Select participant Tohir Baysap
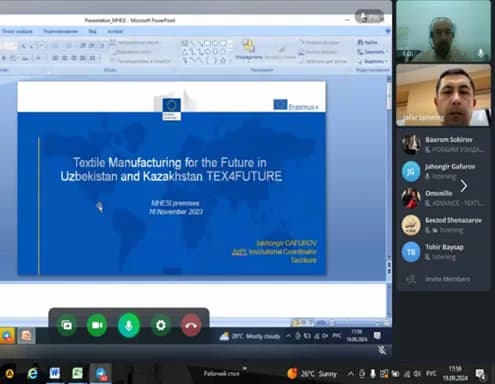Viewport: 495px width, 384px height. point(443,252)
